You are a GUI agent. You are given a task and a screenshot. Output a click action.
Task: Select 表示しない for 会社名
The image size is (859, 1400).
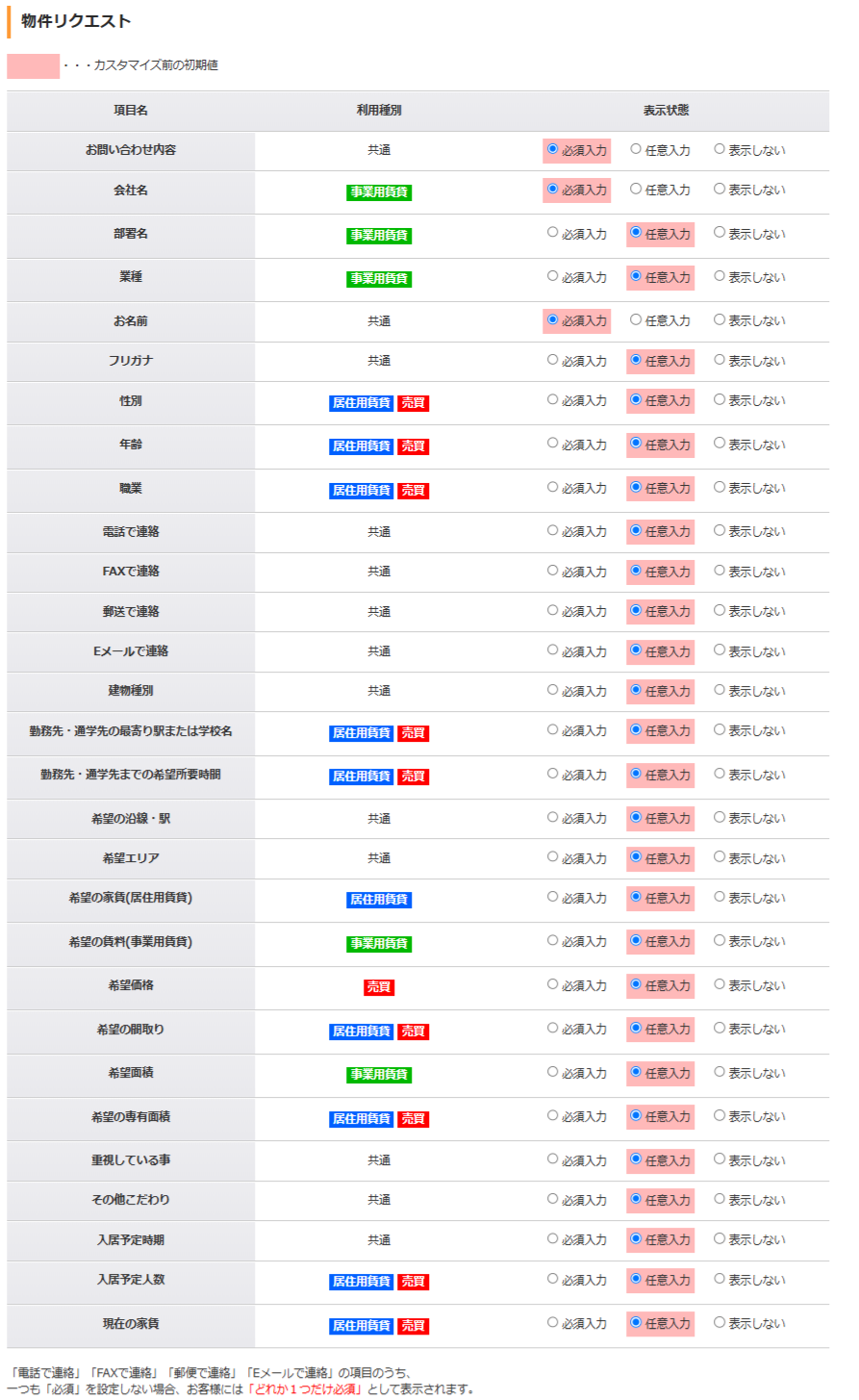pyautogui.click(x=720, y=190)
